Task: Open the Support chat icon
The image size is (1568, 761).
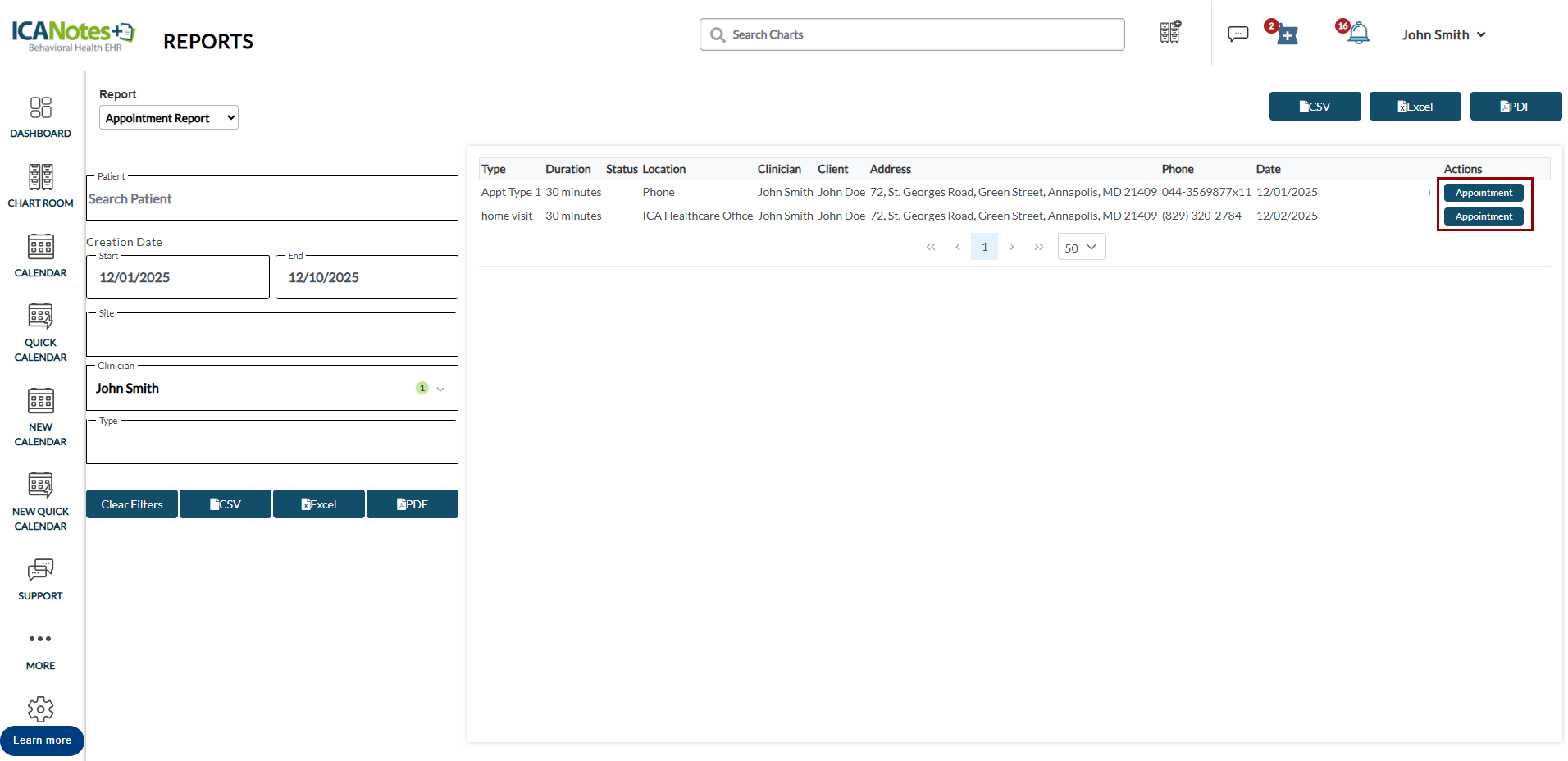Action: coord(40,579)
